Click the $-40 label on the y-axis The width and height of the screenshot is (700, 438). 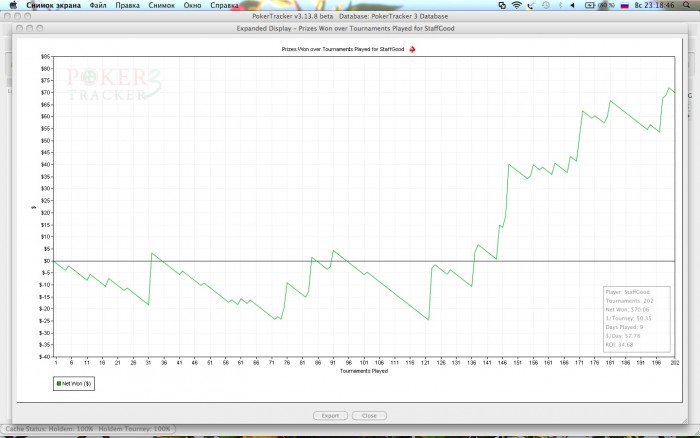pyautogui.click(x=45, y=357)
